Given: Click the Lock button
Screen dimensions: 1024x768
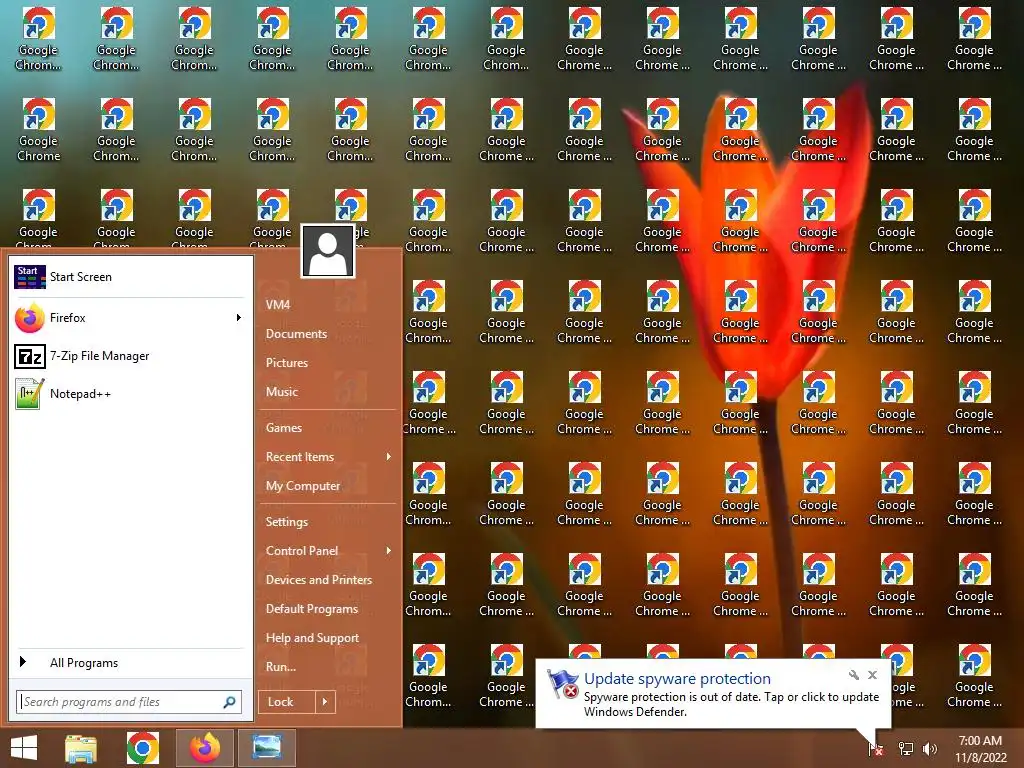Looking at the screenshot, I should [287, 702].
